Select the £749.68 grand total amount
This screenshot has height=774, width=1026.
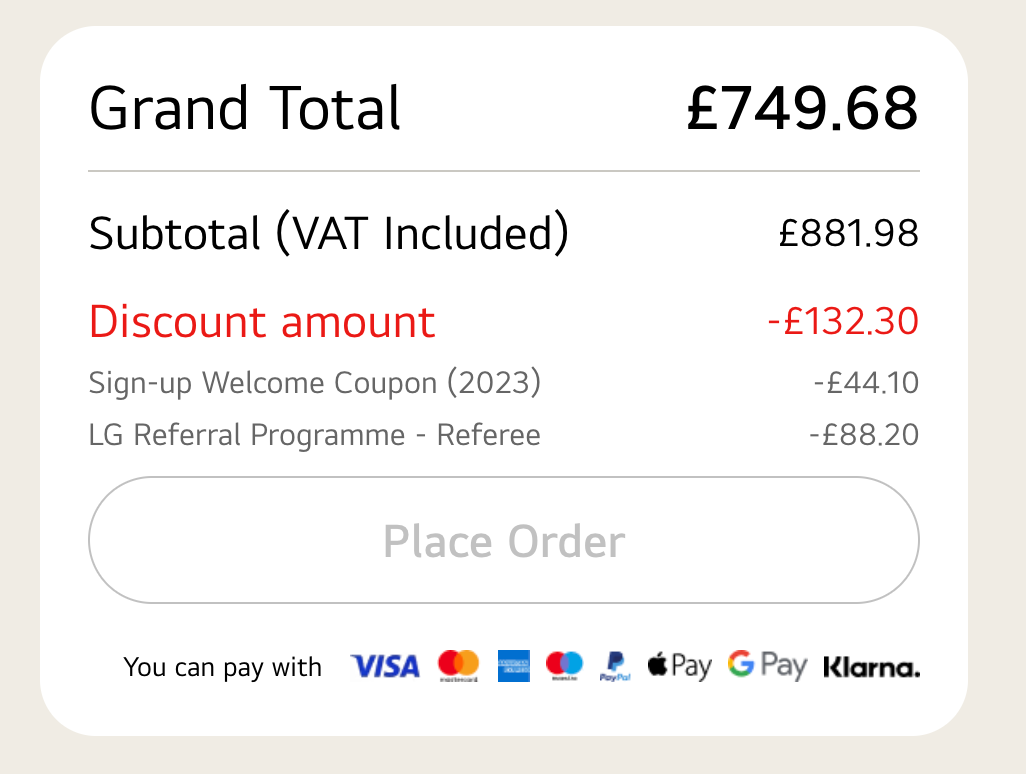coord(802,108)
